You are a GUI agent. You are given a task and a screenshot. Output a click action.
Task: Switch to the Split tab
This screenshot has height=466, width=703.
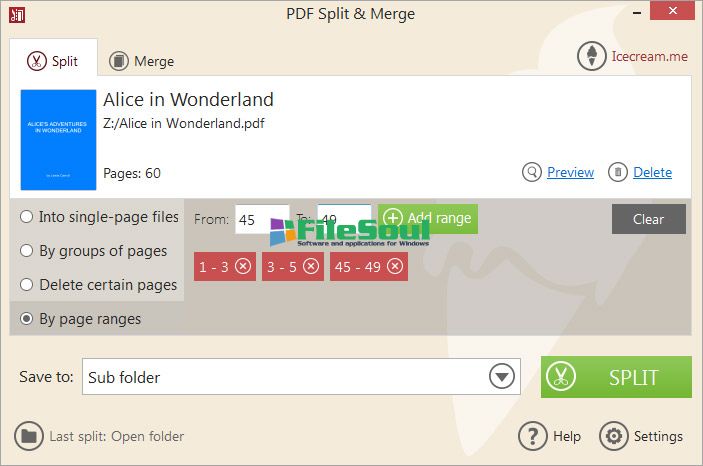53,61
